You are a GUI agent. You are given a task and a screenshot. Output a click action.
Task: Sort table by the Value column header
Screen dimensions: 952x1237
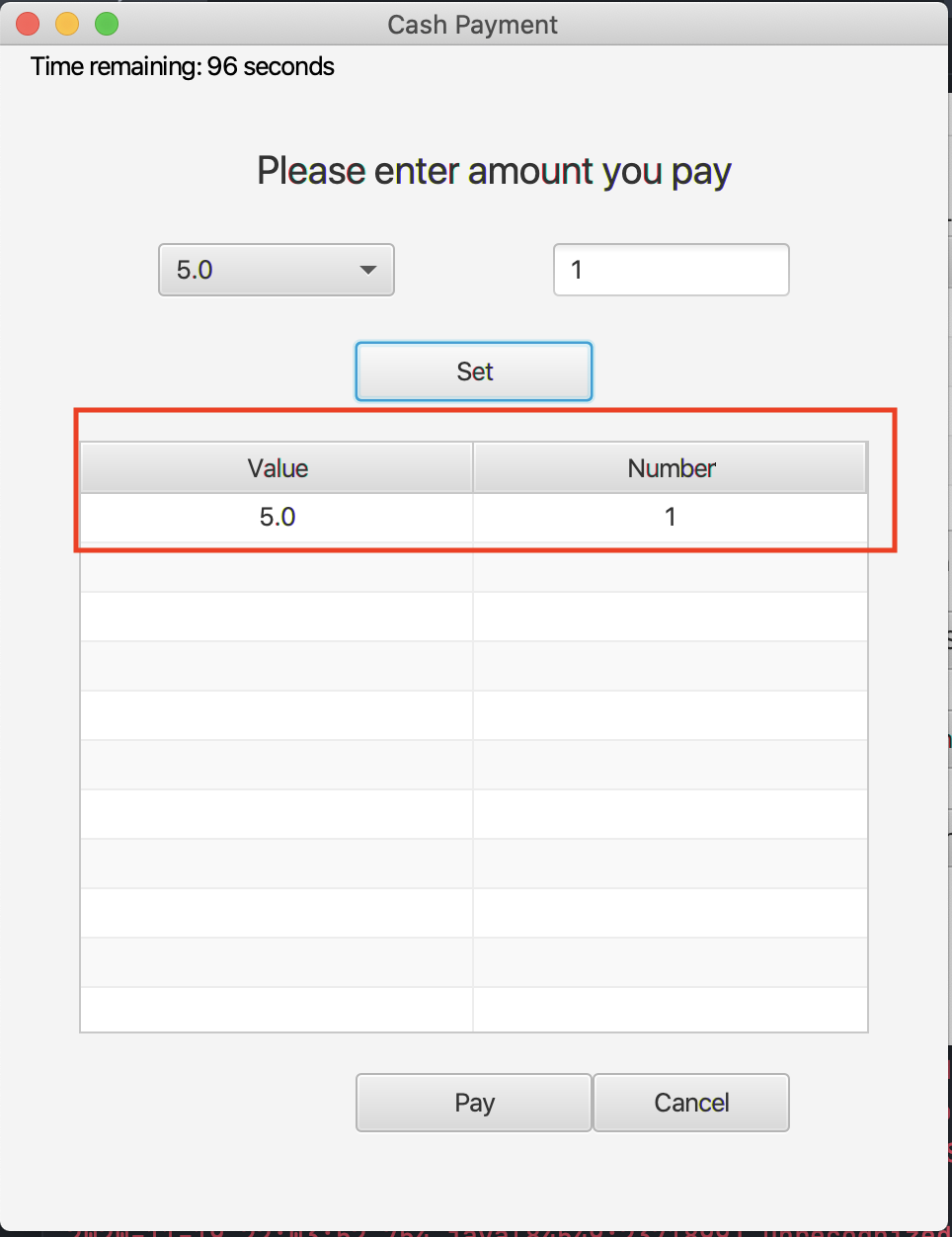pyautogui.click(x=277, y=468)
